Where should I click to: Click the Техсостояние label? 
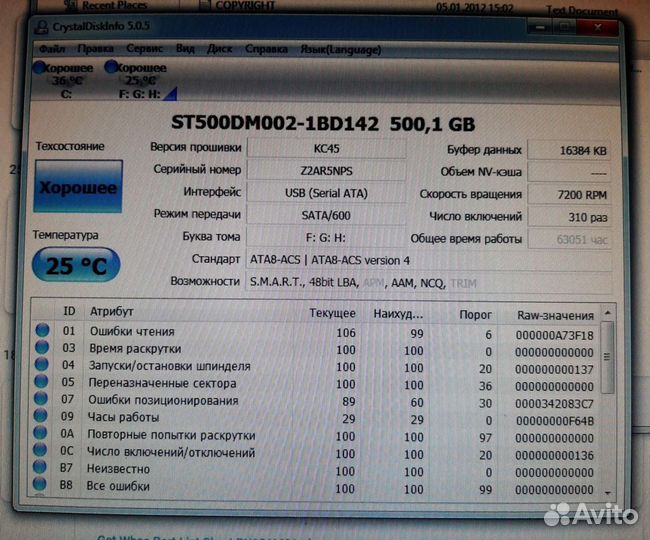[x=70, y=146]
